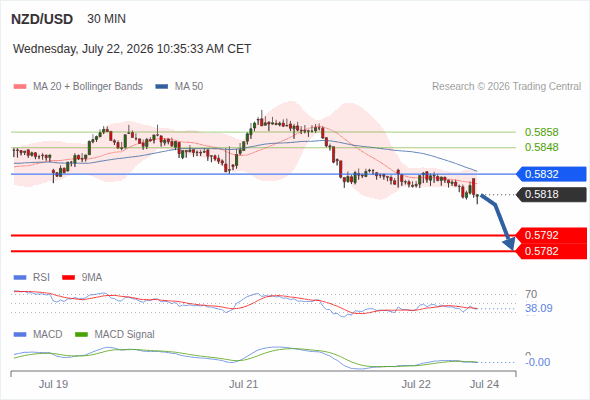Screen dimensions: 590x400
Task: Select the RSI legend label
Action: [x=41, y=277]
